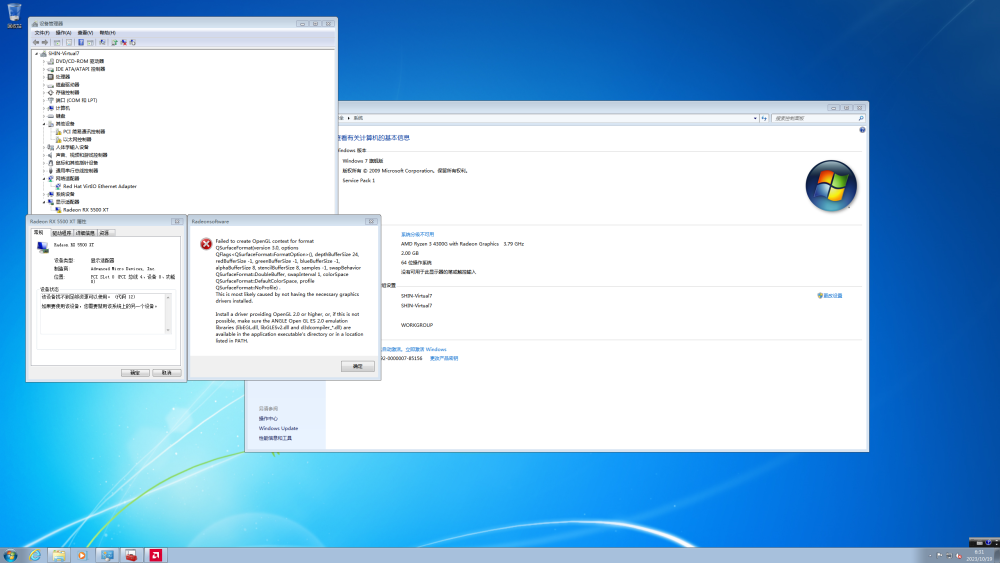1000x563 pixels.
Task: Select the General tab in Radeon RX 5500 XT properties
Action: pos(39,232)
